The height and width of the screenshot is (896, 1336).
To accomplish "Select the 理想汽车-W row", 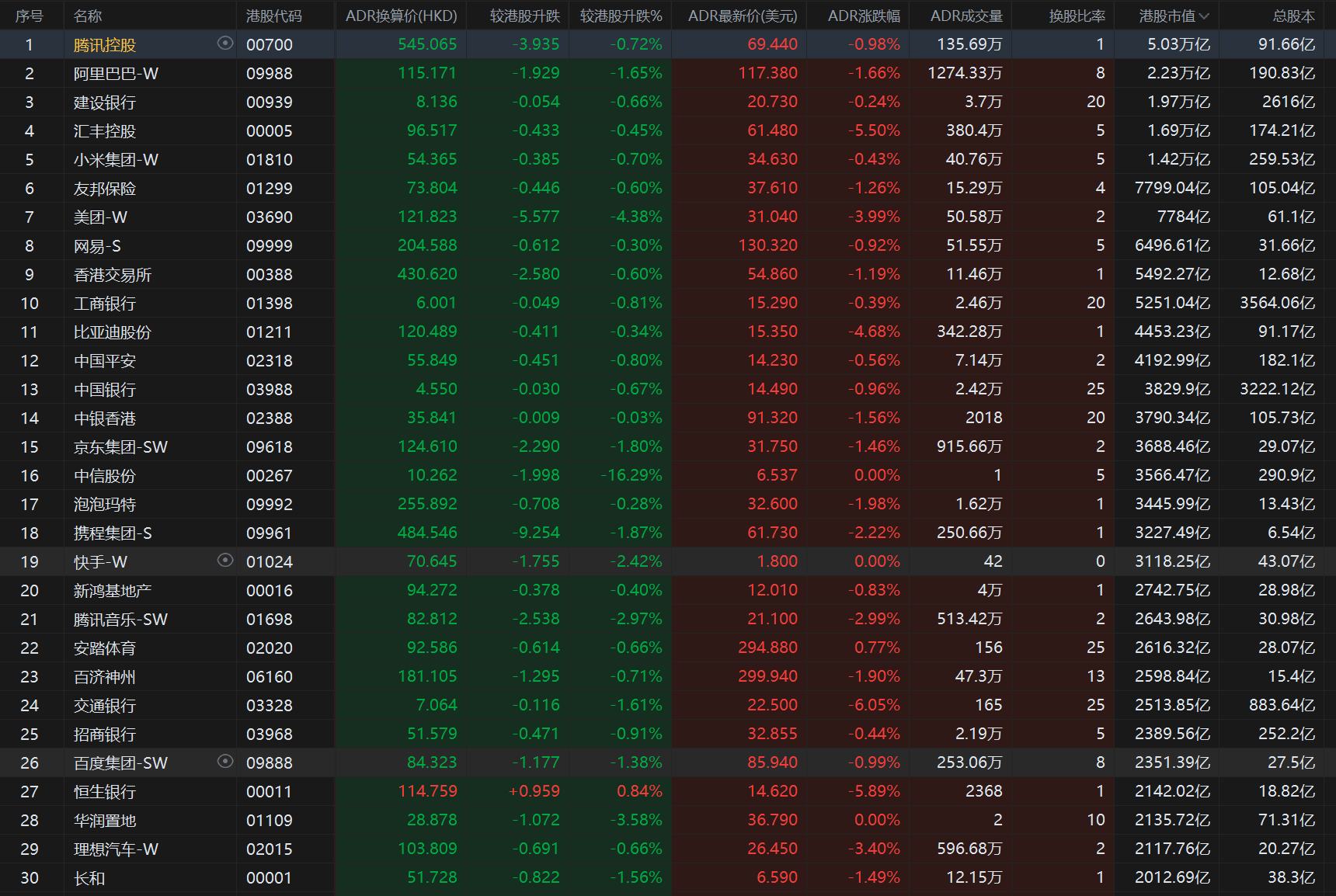I will [x=668, y=849].
